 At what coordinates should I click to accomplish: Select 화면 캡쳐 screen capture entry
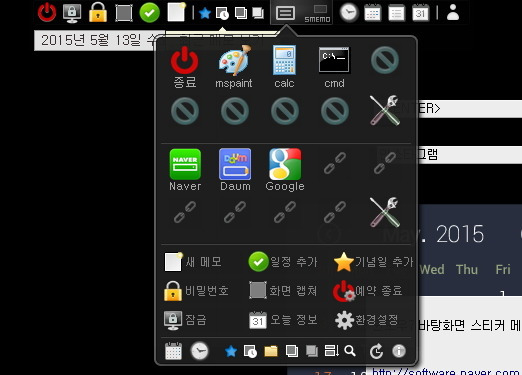coord(283,290)
